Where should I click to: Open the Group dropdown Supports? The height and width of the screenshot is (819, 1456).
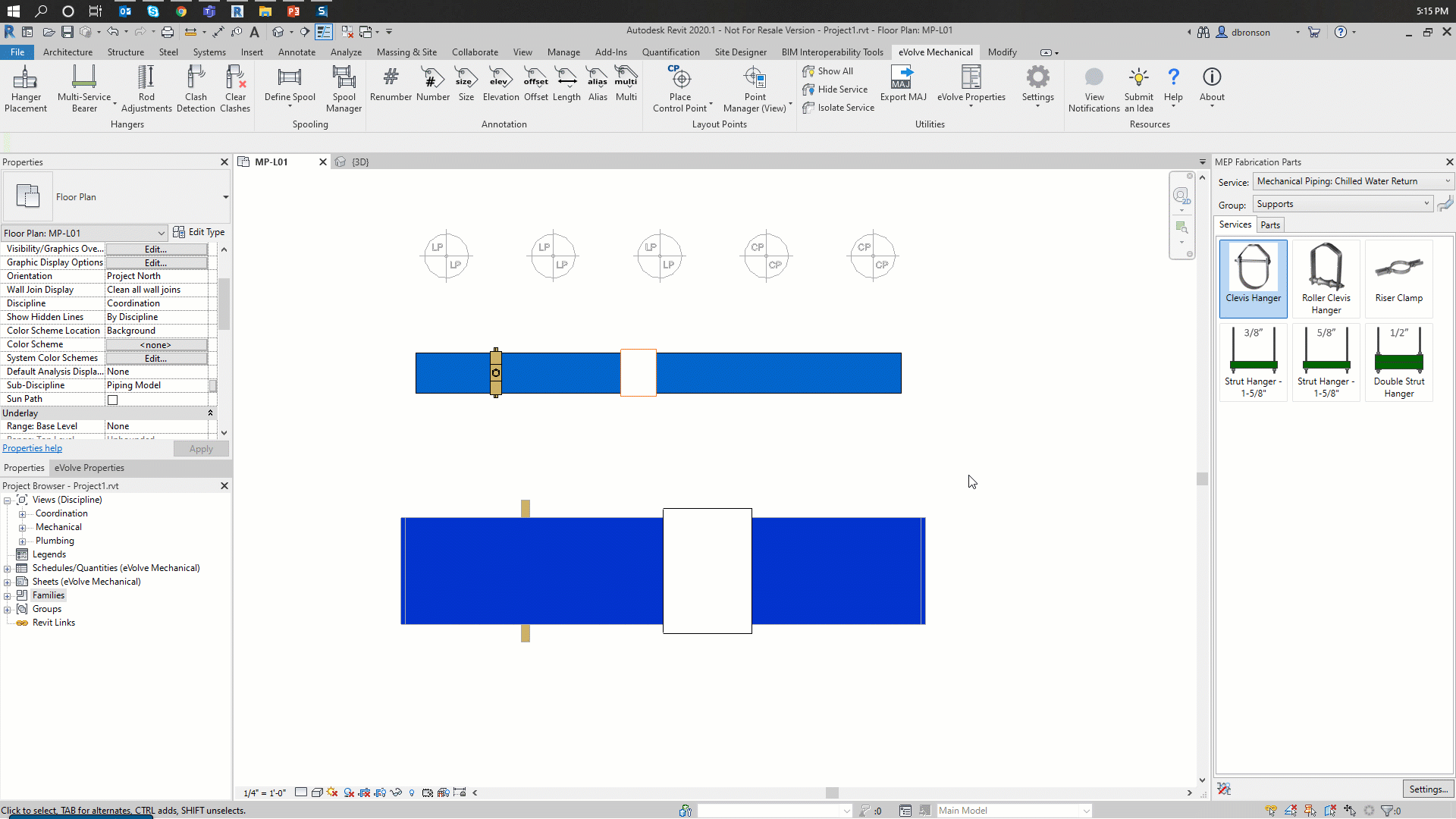[x=1342, y=204]
